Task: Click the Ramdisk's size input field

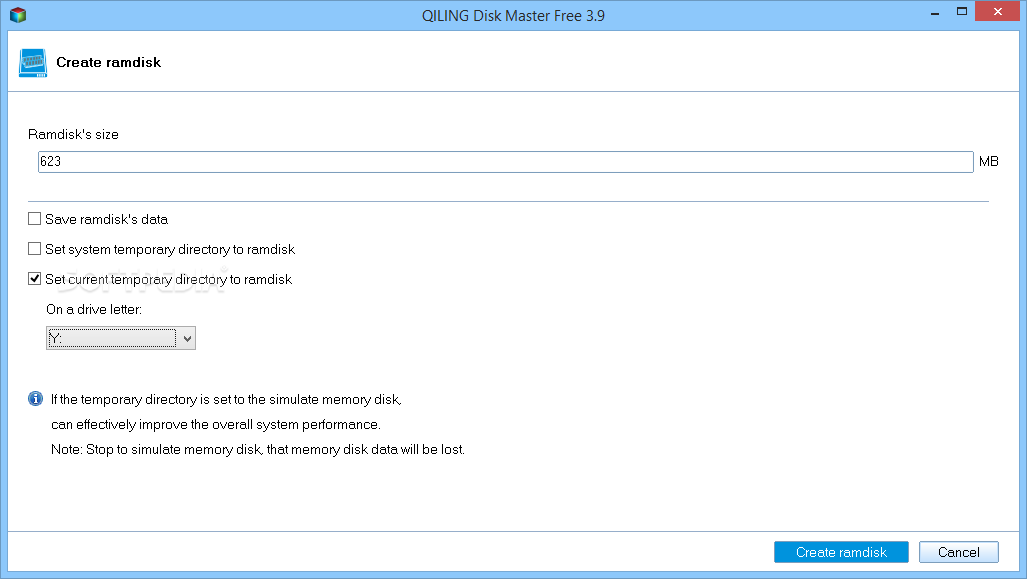Action: 505,162
